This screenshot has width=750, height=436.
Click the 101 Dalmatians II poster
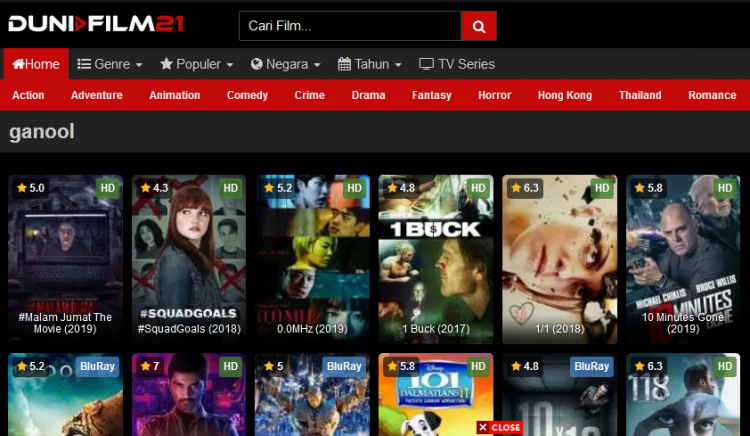[x=436, y=394]
